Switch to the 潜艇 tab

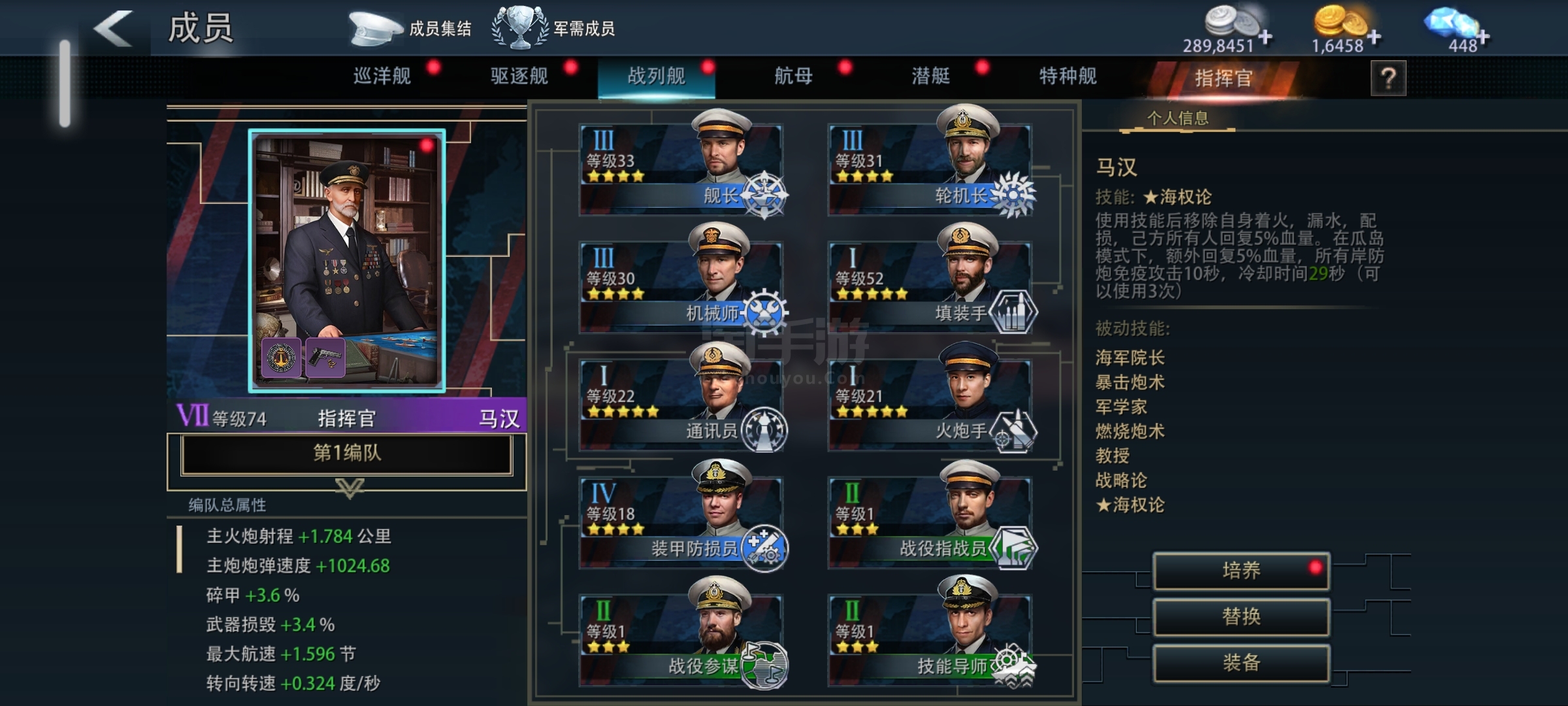click(931, 76)
